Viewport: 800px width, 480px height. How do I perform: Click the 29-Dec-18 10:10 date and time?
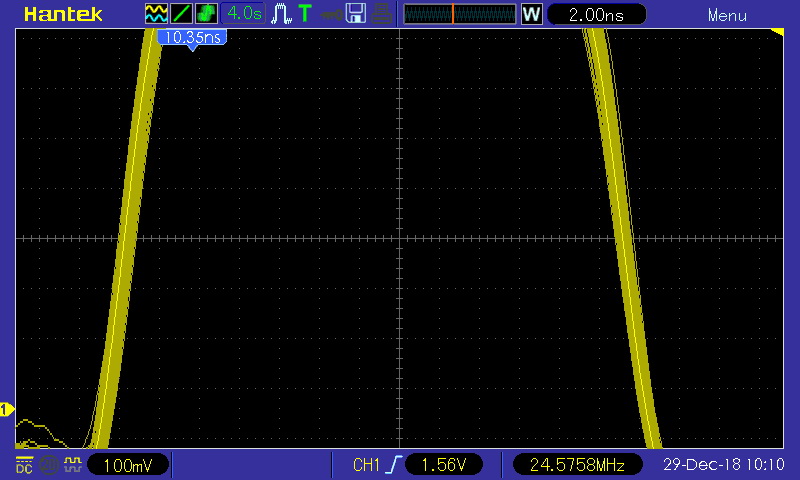(723, 464)
